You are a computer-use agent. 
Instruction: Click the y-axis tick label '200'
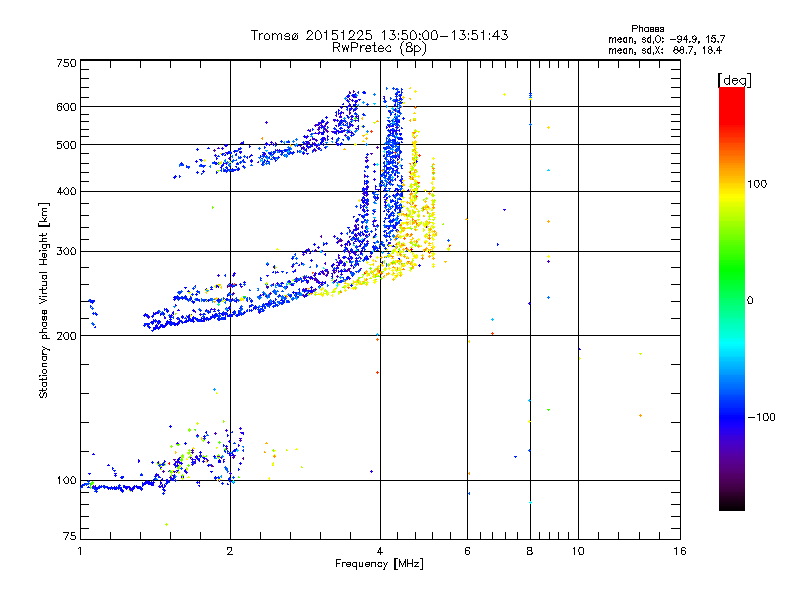pos(67,336)
